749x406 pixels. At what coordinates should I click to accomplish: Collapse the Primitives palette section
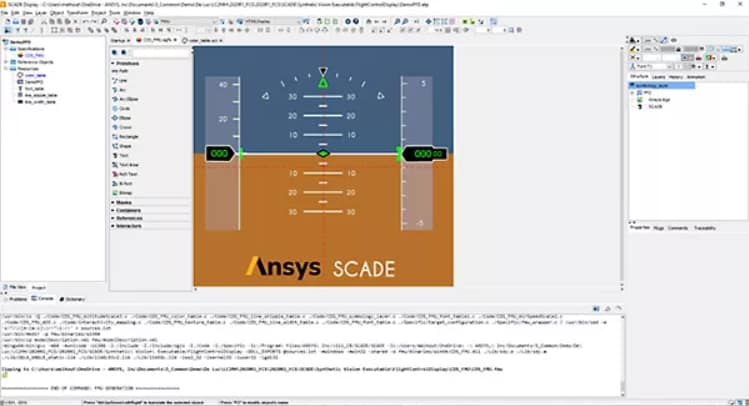tap(113, 63)
